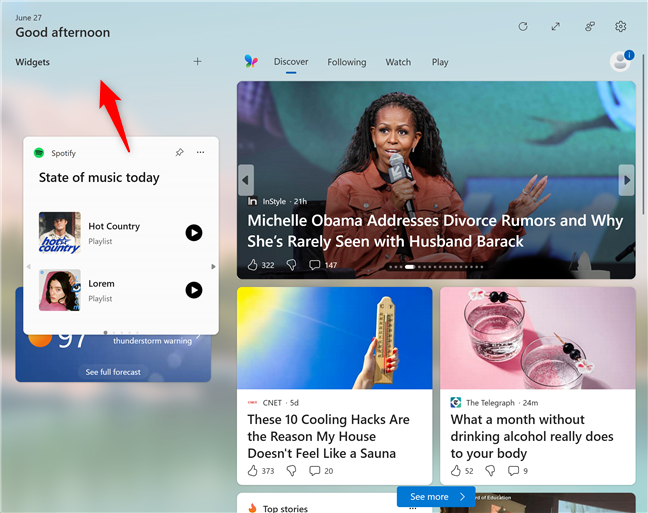Image resolution: width=648 pixels, height=513 pixels.
Task: Switch to the Play tab
Action: (440, 62)
